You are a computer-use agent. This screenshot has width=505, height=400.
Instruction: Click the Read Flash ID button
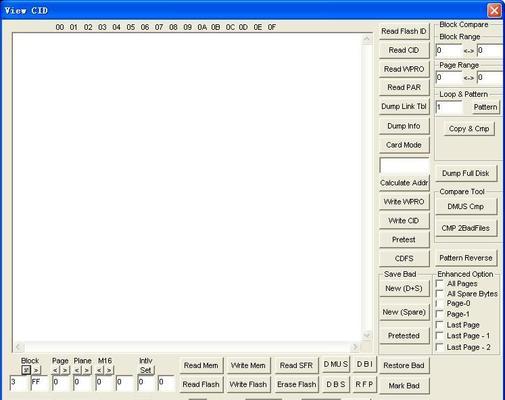pos(404,31)
